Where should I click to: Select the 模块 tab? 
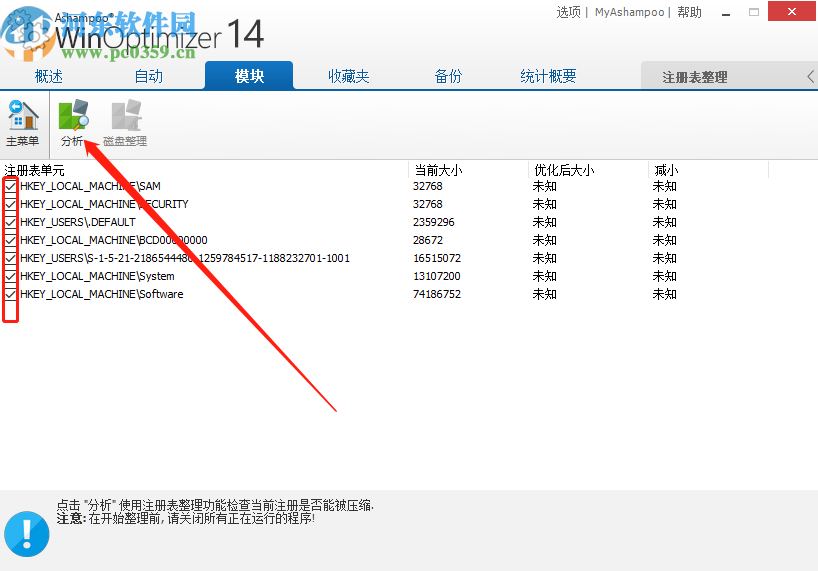[x=249, y=76]
